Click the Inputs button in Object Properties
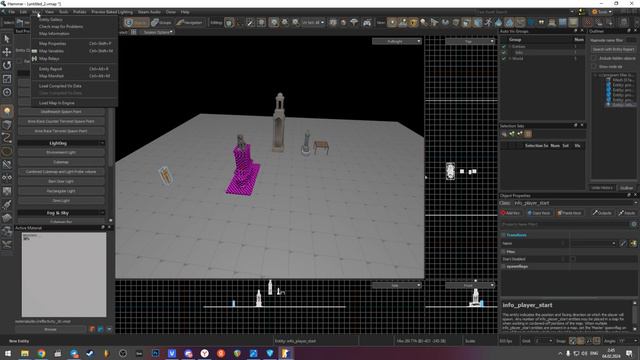This screenshot has height=360, width=640. (x=627, y=213)
